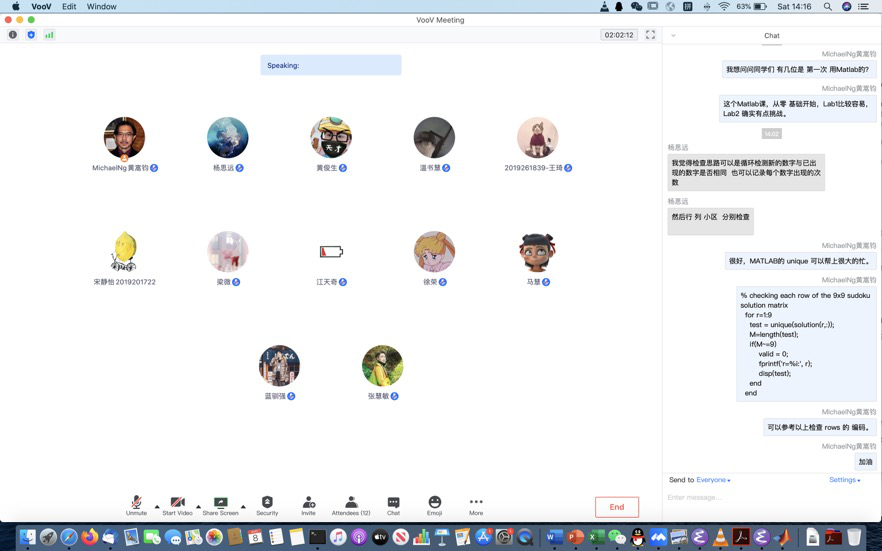Click the blue shield security icon

coord(31,35)
